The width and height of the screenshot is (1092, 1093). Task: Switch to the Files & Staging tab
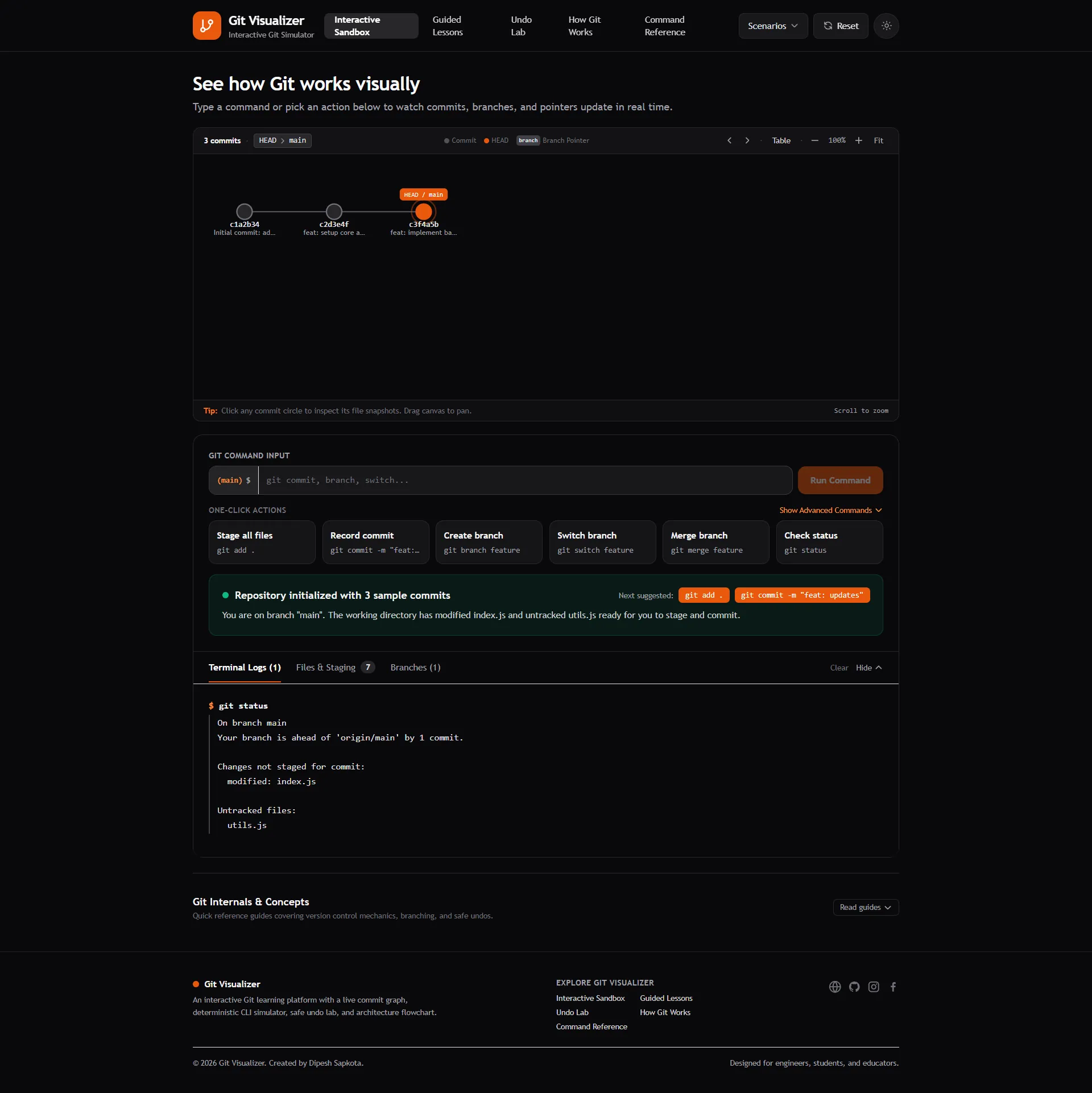[335, 668]
